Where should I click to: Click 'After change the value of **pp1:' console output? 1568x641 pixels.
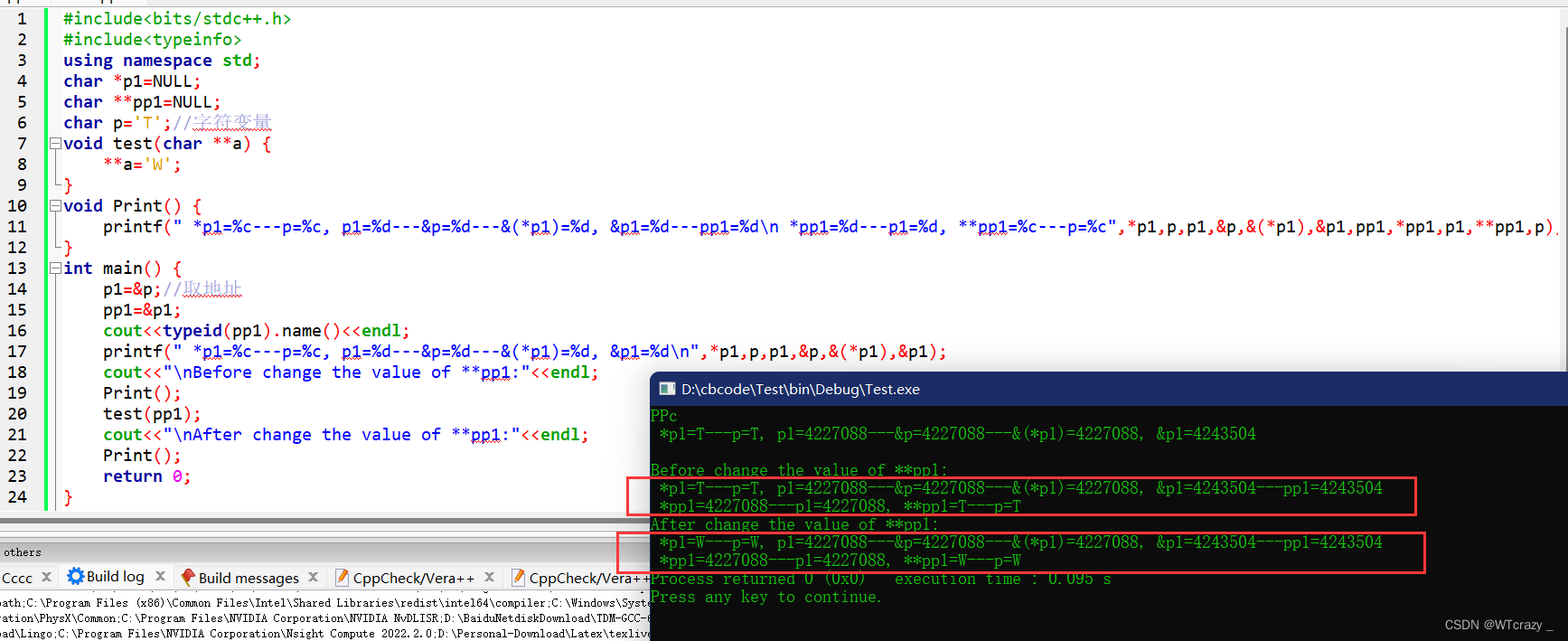click(x=795, y=524)
